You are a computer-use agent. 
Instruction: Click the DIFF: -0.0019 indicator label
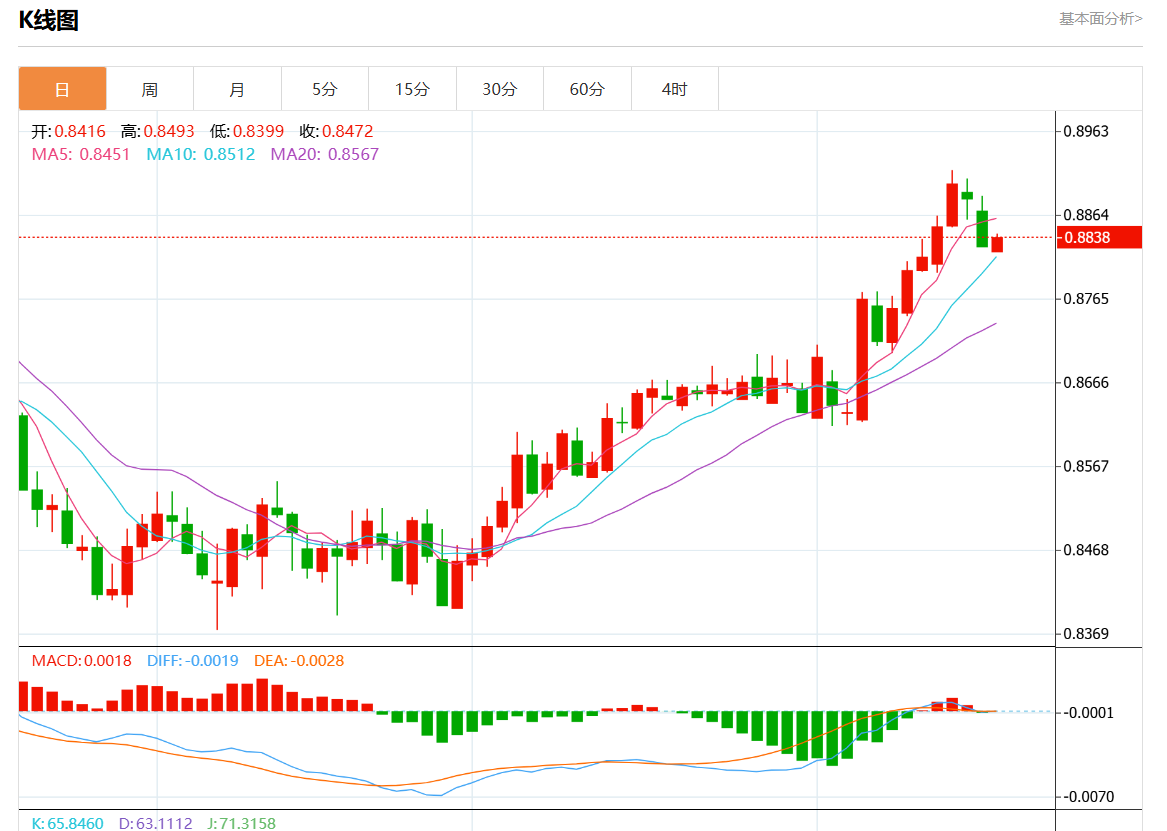tap(193, 661)
